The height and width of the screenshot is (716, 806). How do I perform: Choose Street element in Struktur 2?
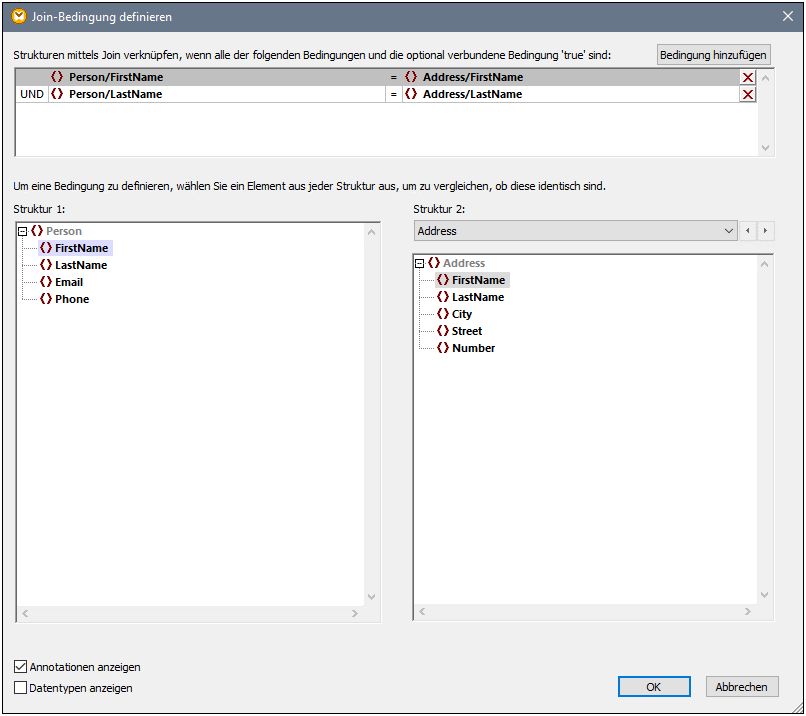[466, 331]
